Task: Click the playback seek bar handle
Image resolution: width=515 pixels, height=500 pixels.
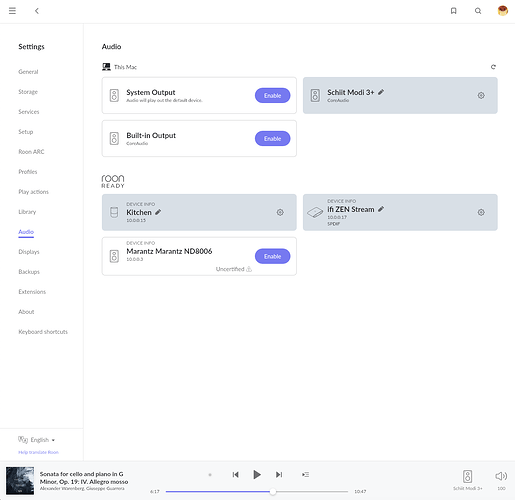Action: (x=273, y=492)
